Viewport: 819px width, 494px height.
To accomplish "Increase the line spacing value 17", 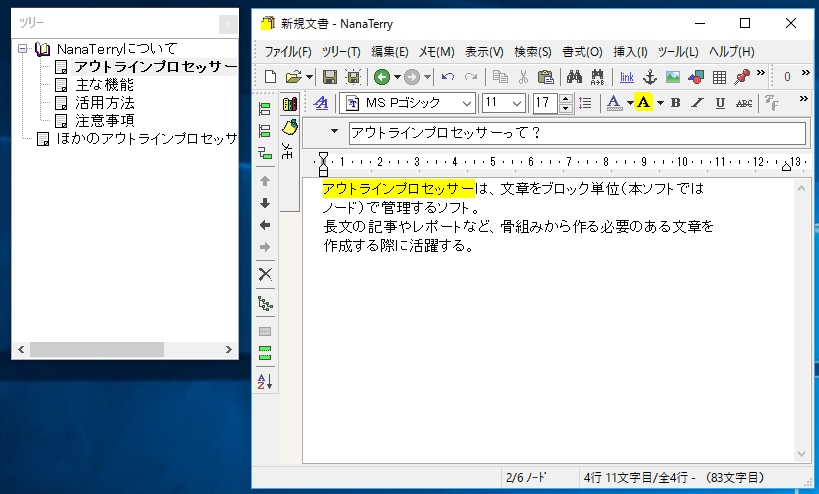I will point(566,98).
